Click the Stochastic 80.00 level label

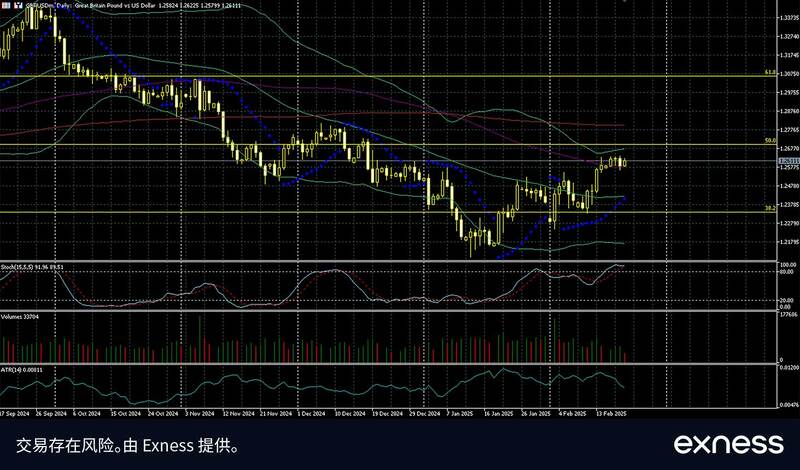point(786,271)
